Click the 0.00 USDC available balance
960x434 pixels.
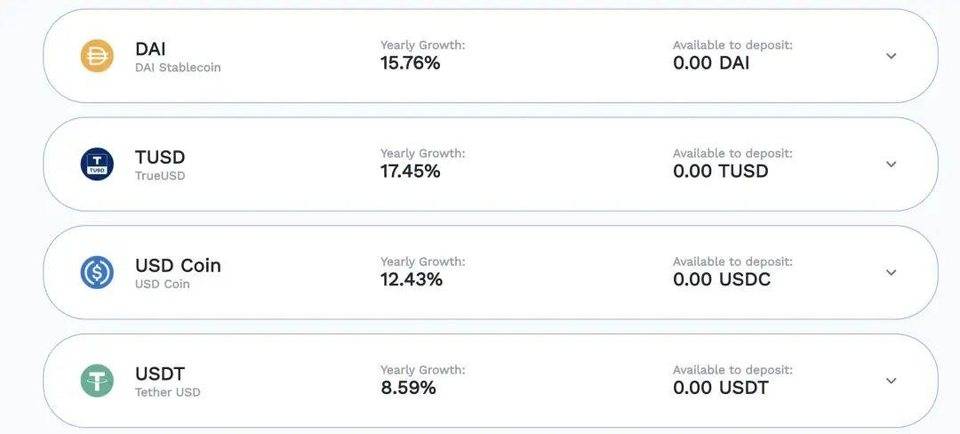(x=722, y=280)
